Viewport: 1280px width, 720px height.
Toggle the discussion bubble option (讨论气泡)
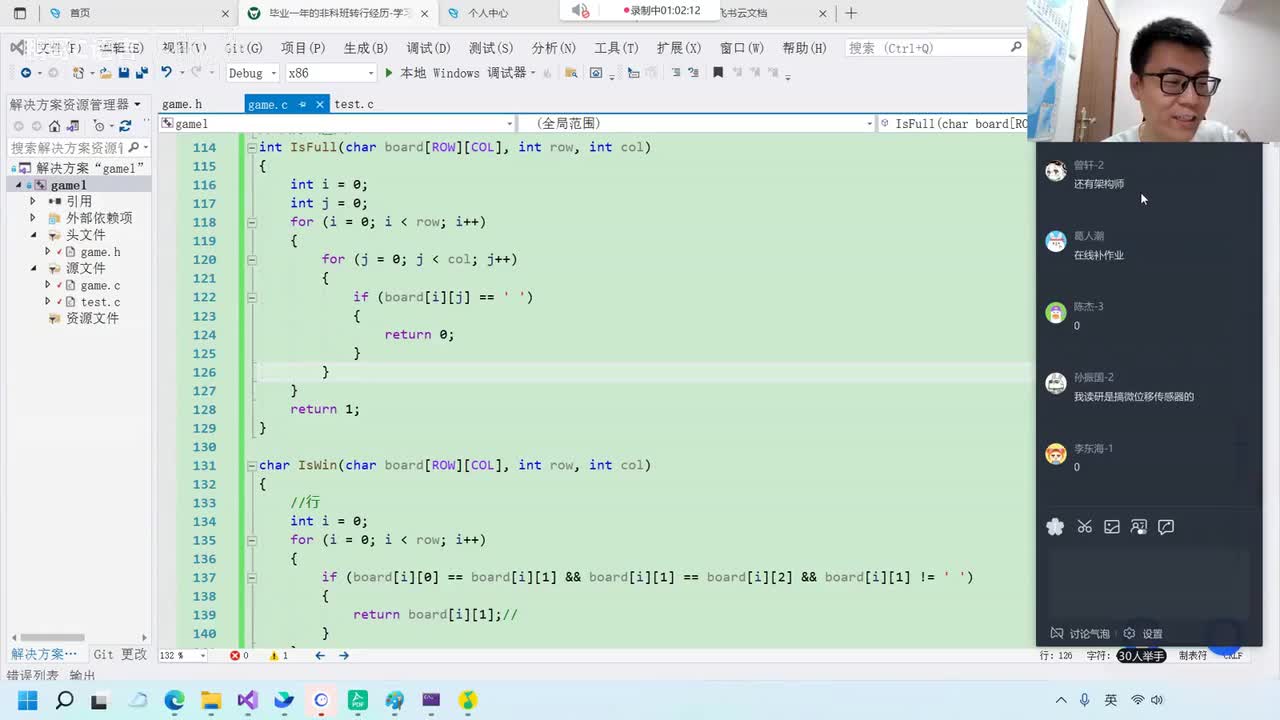[1079, 633]
